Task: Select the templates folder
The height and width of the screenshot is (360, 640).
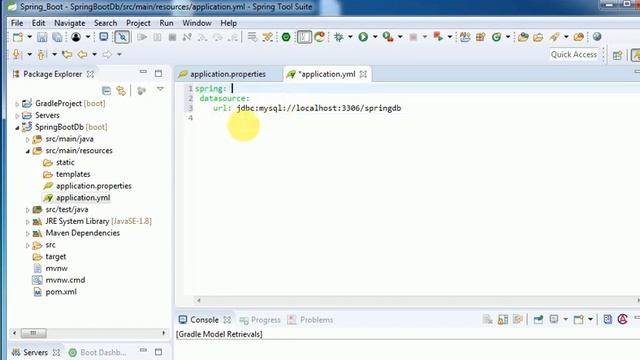Action: pyautogui.click(x=73, y=174)
